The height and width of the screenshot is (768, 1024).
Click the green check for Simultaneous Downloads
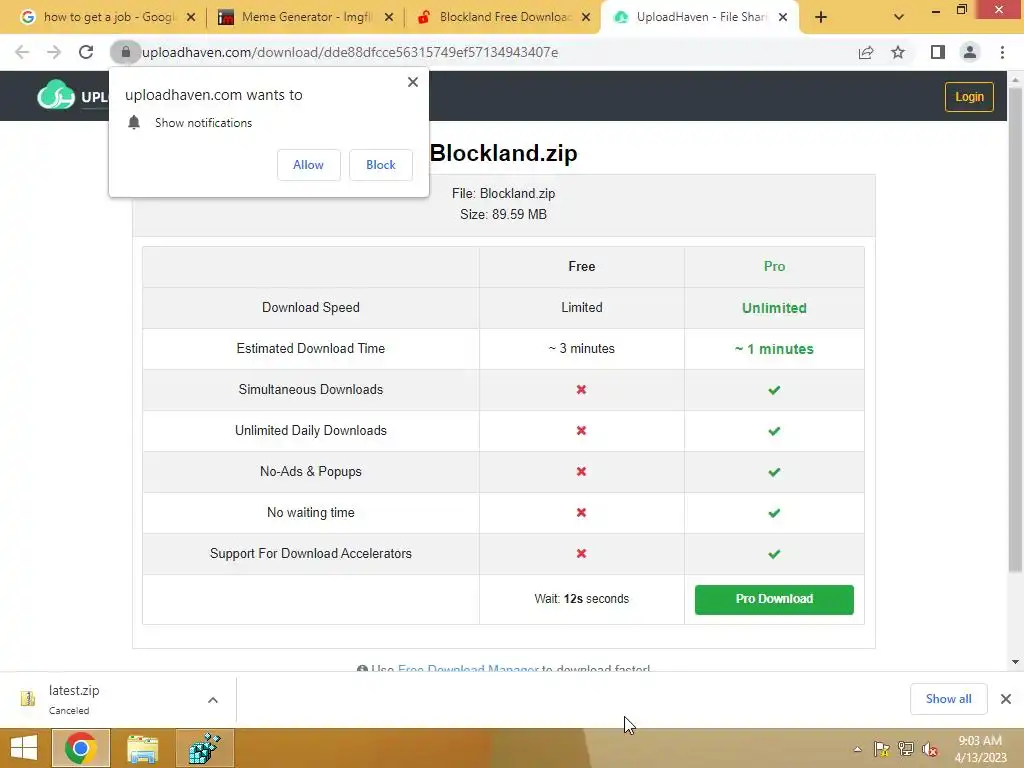[774, 390]
